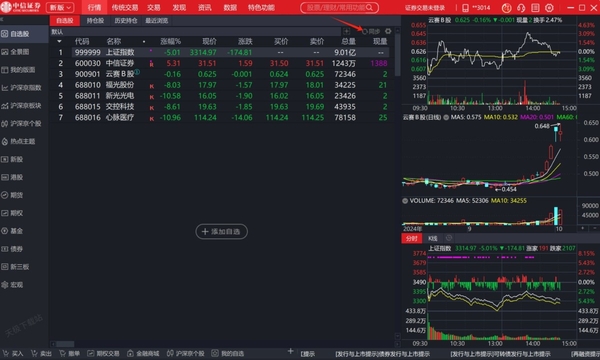Go to 沪深京指数 in the sidebar
The height and width of the screenshot is (360, 600).
22,88
